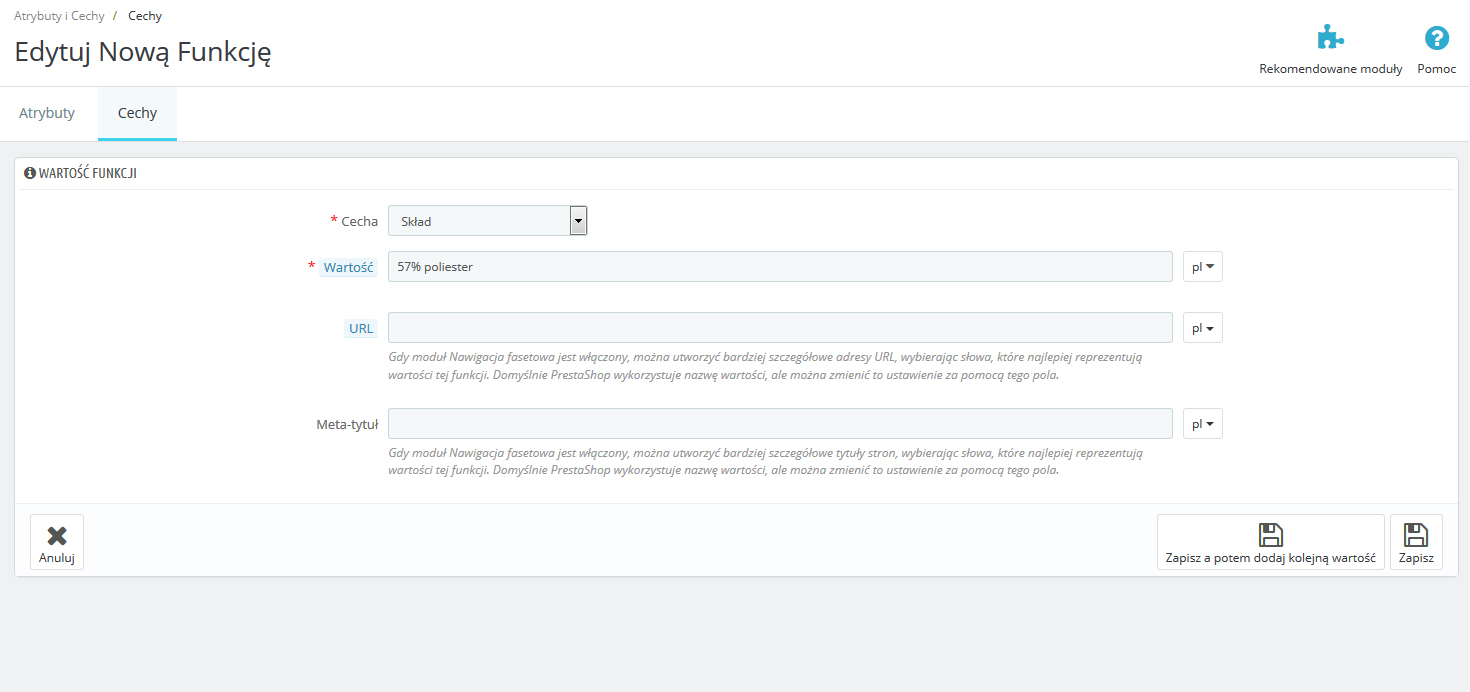Viewport: 1470px width, 692px height.
Task: Click floppy icon to save and add another value
Action: click(x=1270, y=535)
